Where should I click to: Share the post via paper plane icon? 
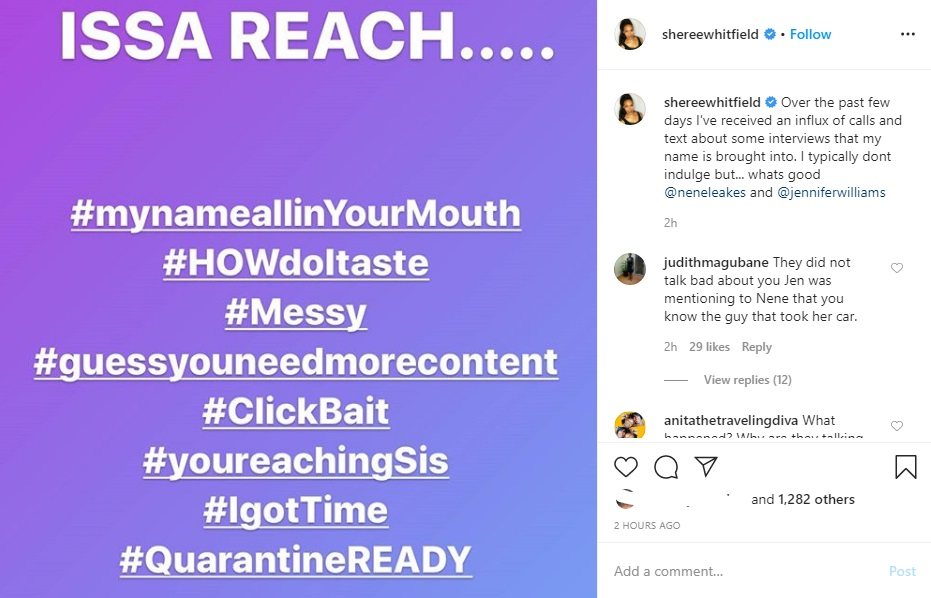point(706,466)
